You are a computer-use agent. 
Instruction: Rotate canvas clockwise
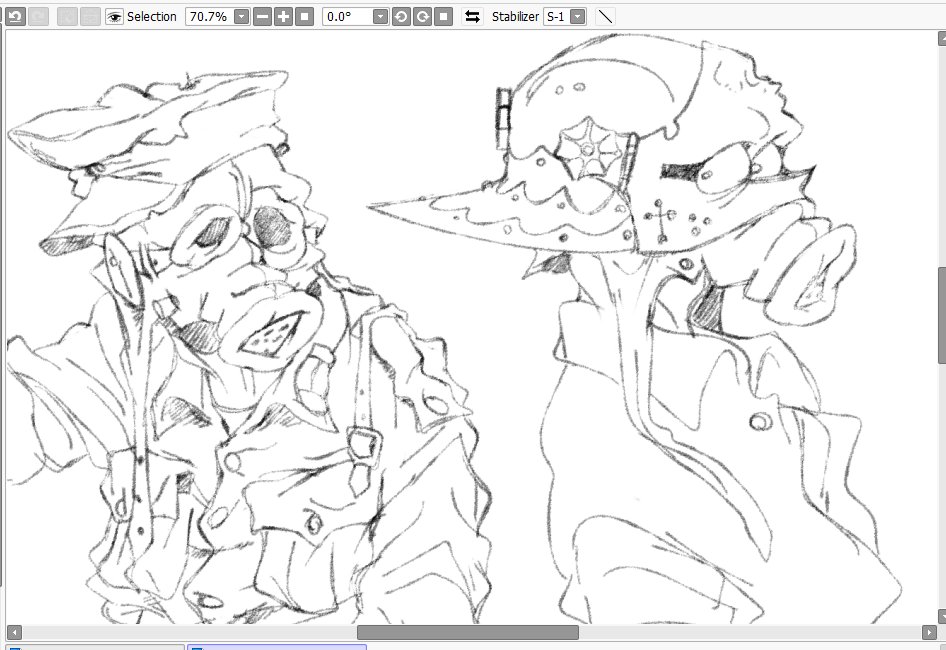422,16
